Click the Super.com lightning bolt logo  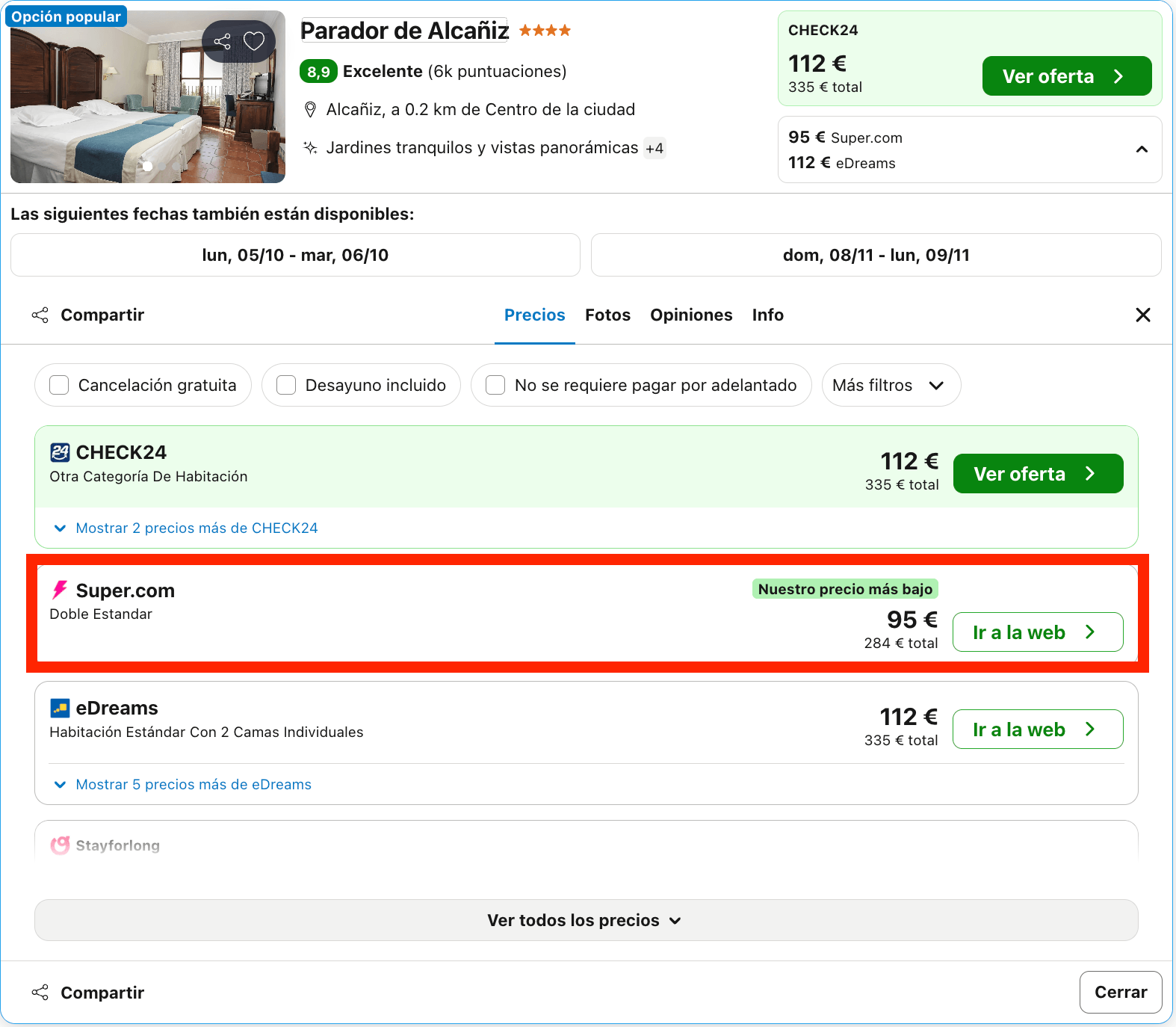[60, 590]
